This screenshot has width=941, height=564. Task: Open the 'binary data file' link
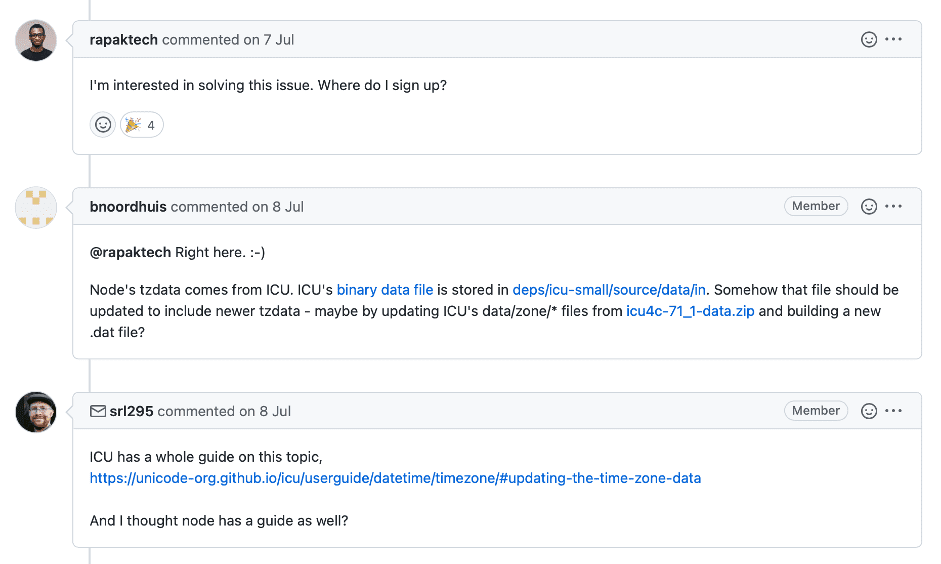[x=385, y=290]
